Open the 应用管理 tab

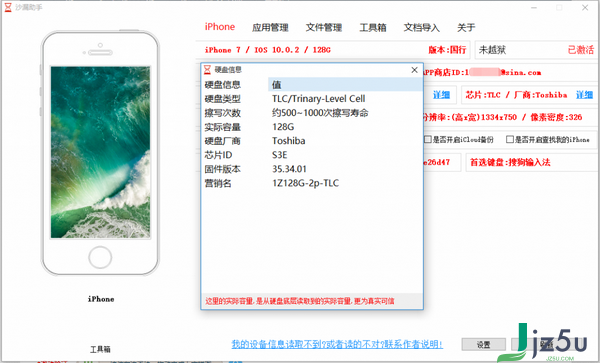[270, 28]
